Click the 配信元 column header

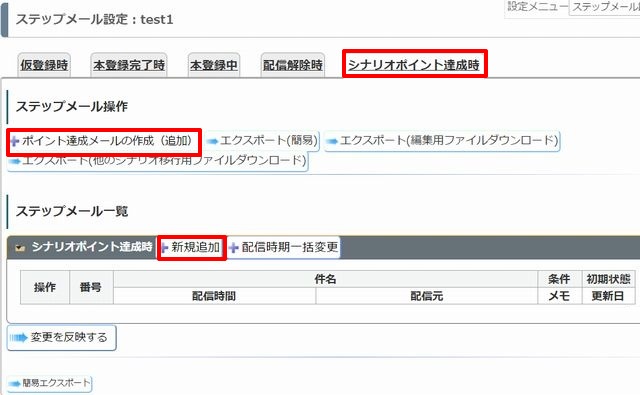(x=427, y=296)
